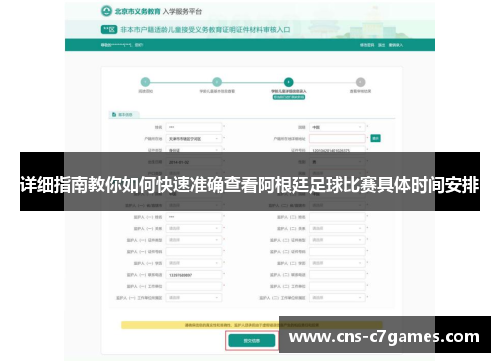
Task: Click the green district badge before the page title
Action: coord(109,30)
